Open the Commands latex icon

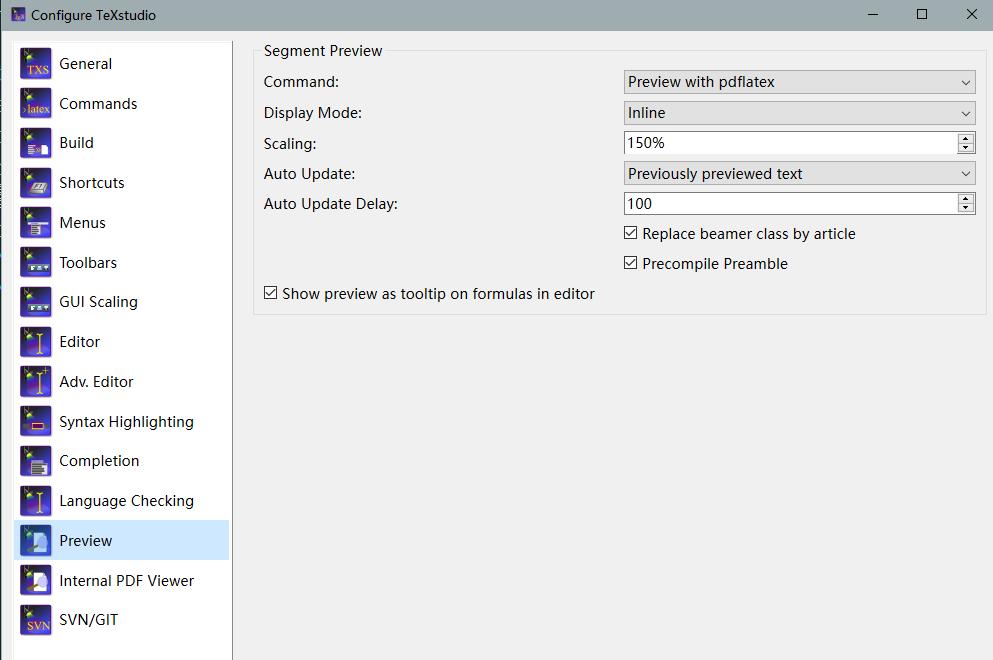[x=36, y=104]
